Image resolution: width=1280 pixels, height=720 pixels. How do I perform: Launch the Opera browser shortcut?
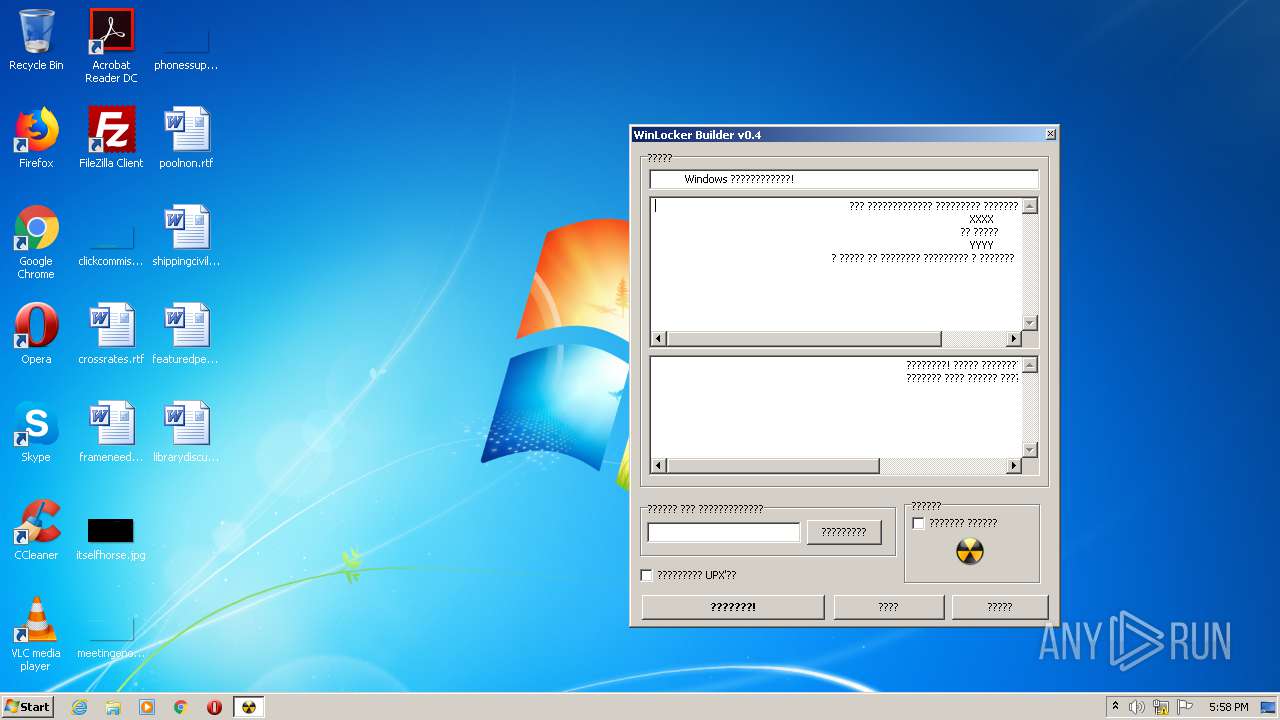pyautogui.click(x=36, y=334)
